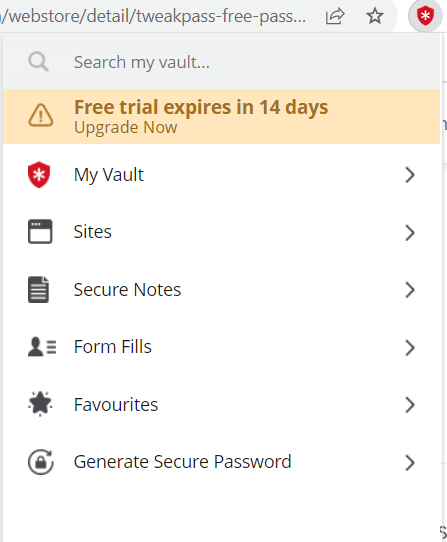The height and width of the screenshot is (542, 447).
Task: Bookmark this page with the star icon
Action: tap(374, 16)
